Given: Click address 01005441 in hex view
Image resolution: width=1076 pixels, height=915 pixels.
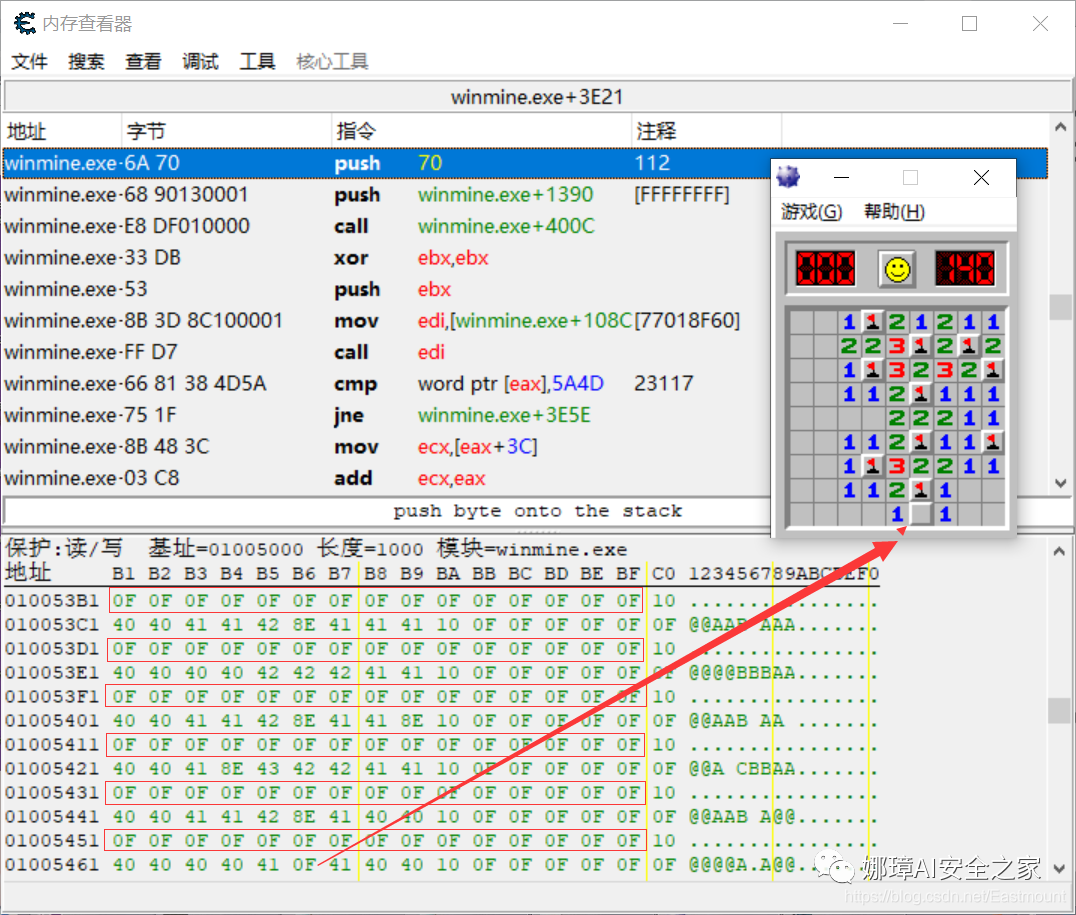Looking at the screenshot, I should (52, 817).
